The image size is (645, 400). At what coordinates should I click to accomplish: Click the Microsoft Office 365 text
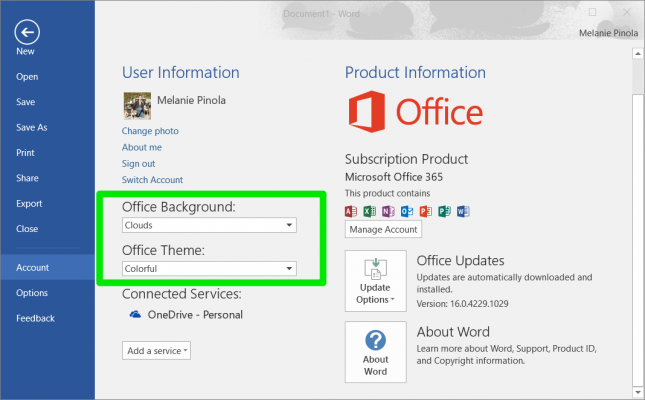click(394, 177)
